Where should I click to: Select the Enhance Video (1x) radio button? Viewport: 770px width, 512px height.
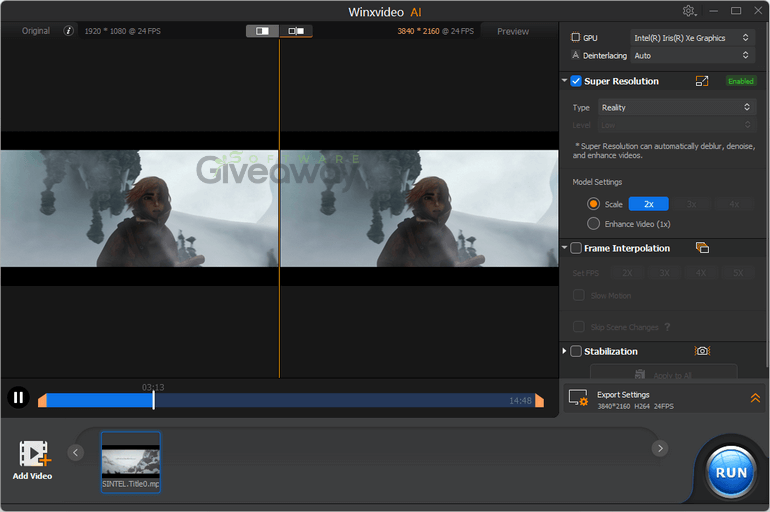click(x=593, y=224)
